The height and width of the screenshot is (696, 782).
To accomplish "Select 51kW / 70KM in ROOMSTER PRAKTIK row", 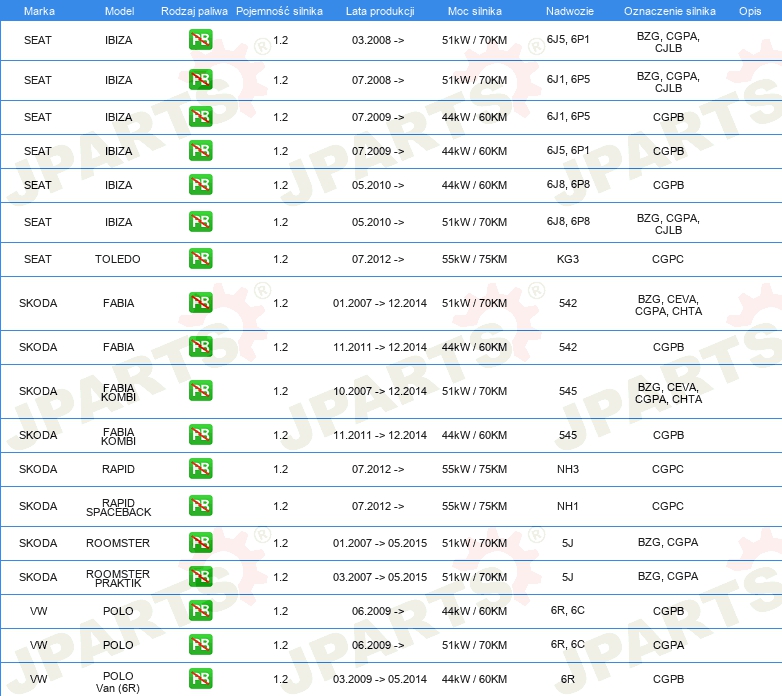I will 474,577.
